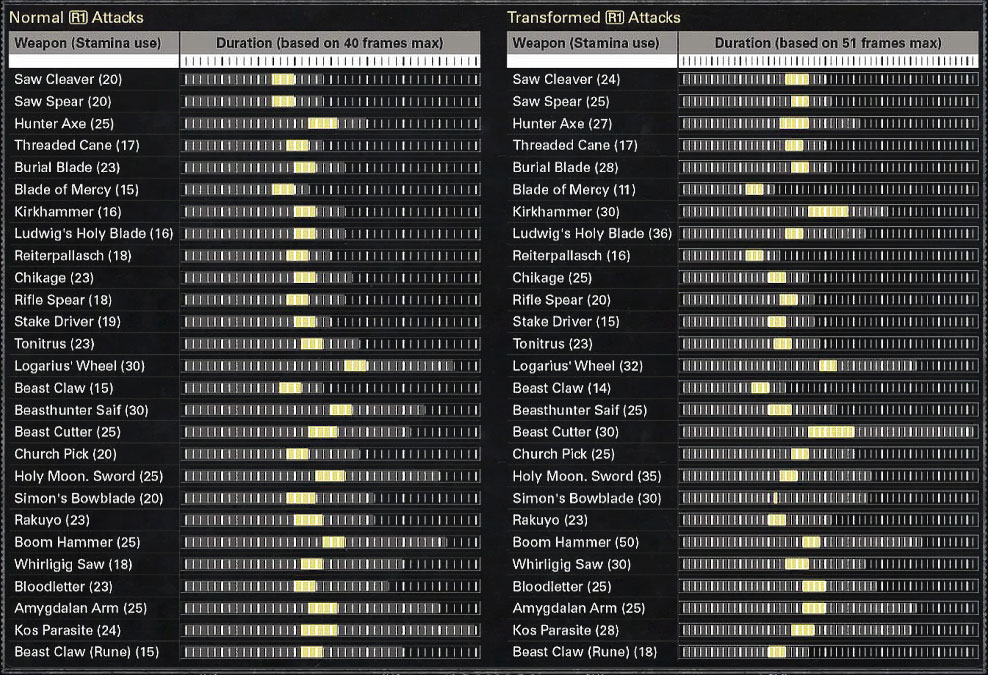
Task: Click 'Blade of Mercy (15)' row label
Action: point(76,190)
